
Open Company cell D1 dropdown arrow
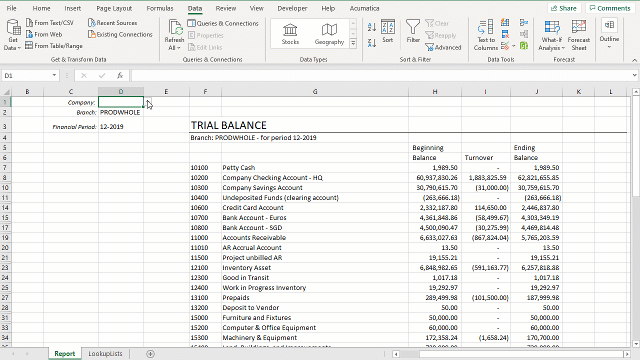click(148, 102)
